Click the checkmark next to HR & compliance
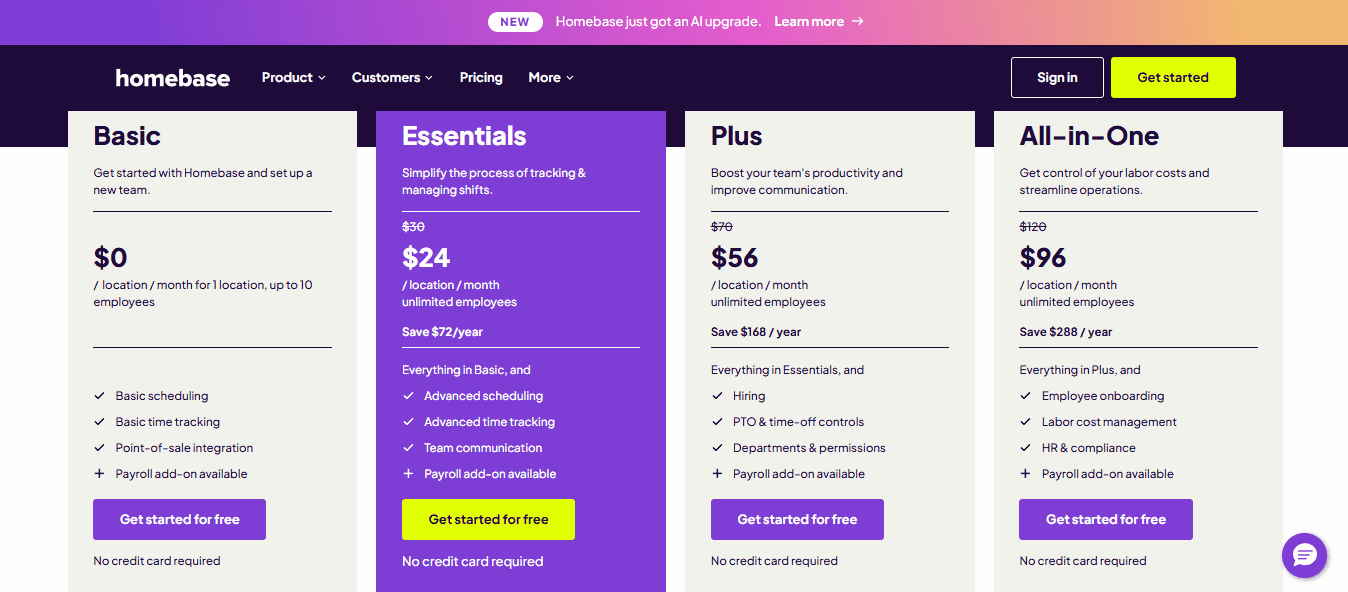 (x=1025, y=448)
